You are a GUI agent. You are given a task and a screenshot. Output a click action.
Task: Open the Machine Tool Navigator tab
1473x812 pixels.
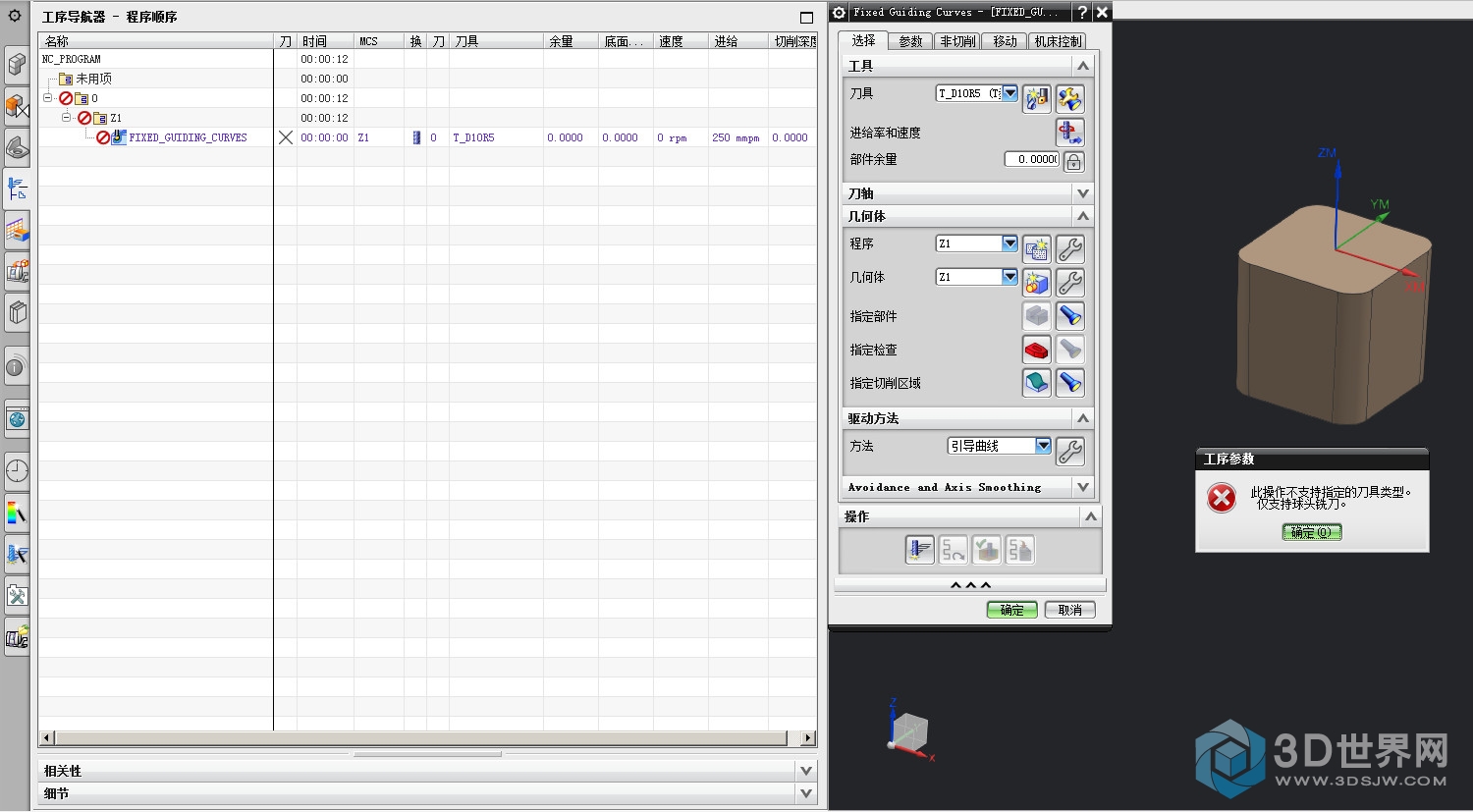(17, 271)
